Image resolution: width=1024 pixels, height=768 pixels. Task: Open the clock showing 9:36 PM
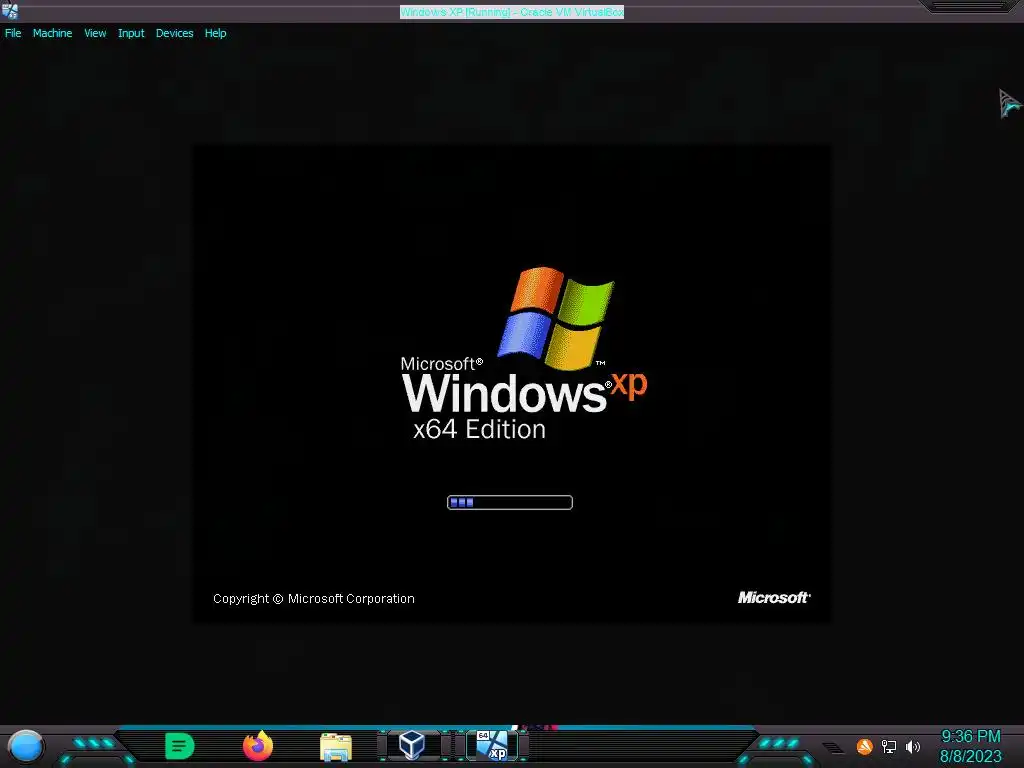(970, 737)
